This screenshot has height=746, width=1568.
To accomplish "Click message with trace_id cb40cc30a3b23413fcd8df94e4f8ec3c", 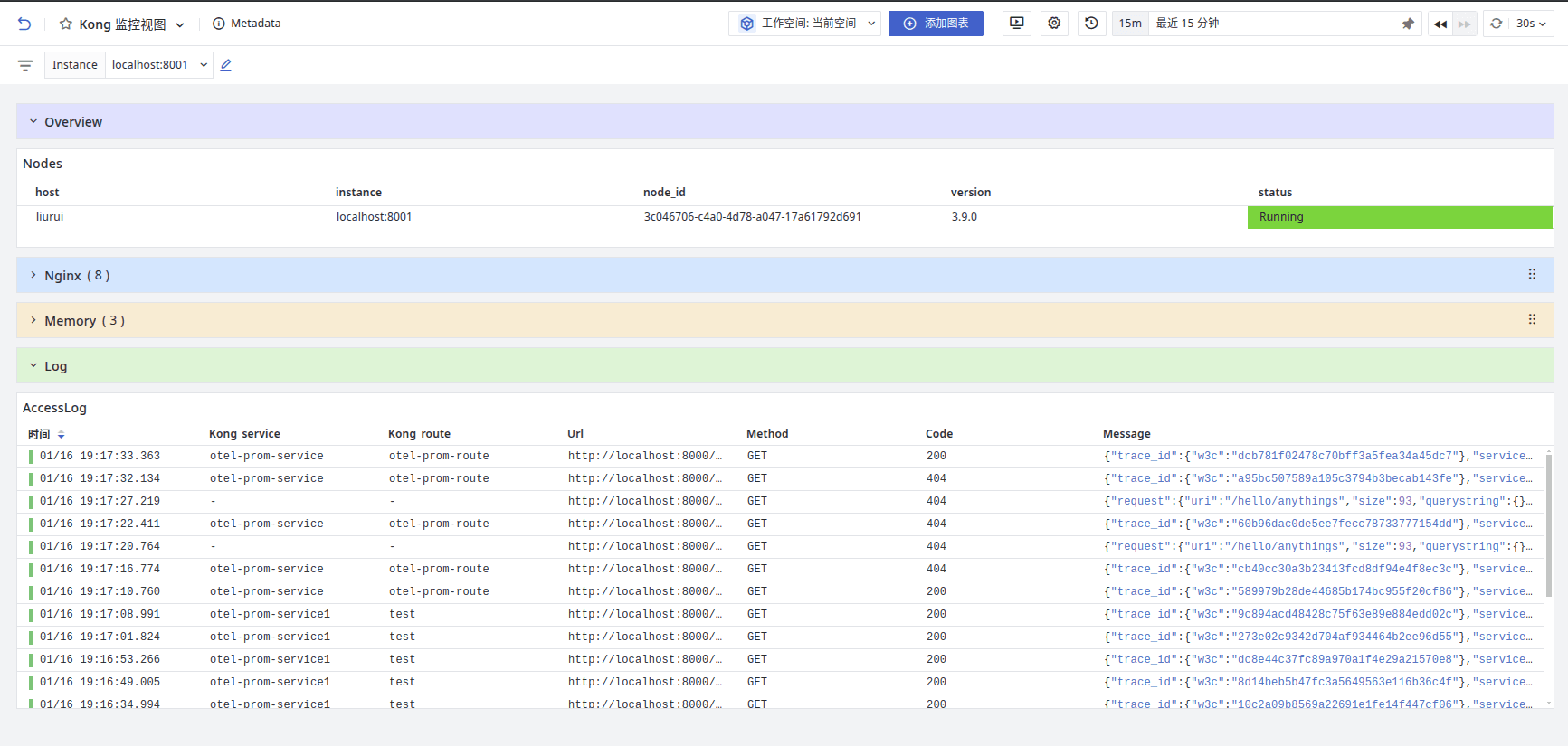I will coord(1317,570).
